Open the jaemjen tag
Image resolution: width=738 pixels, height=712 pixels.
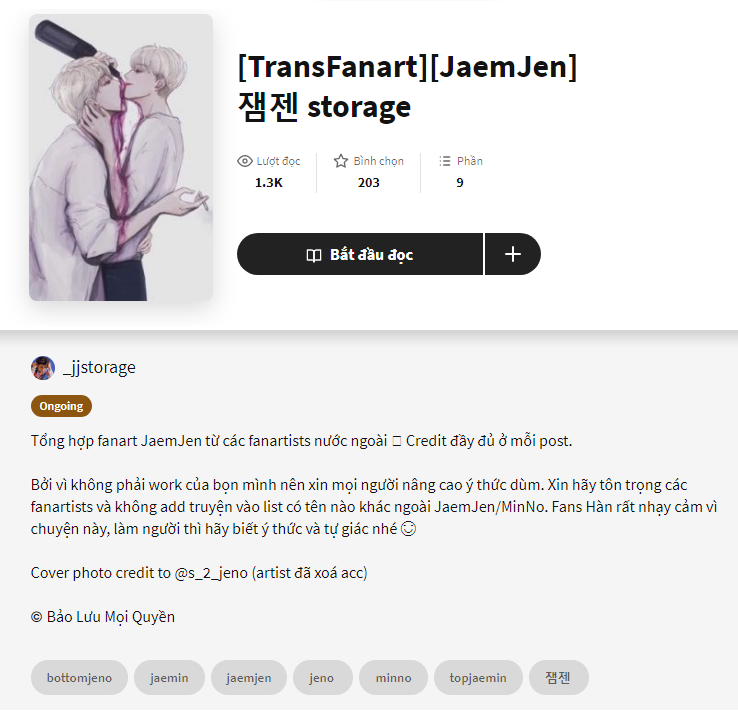(x=249, y=678)
